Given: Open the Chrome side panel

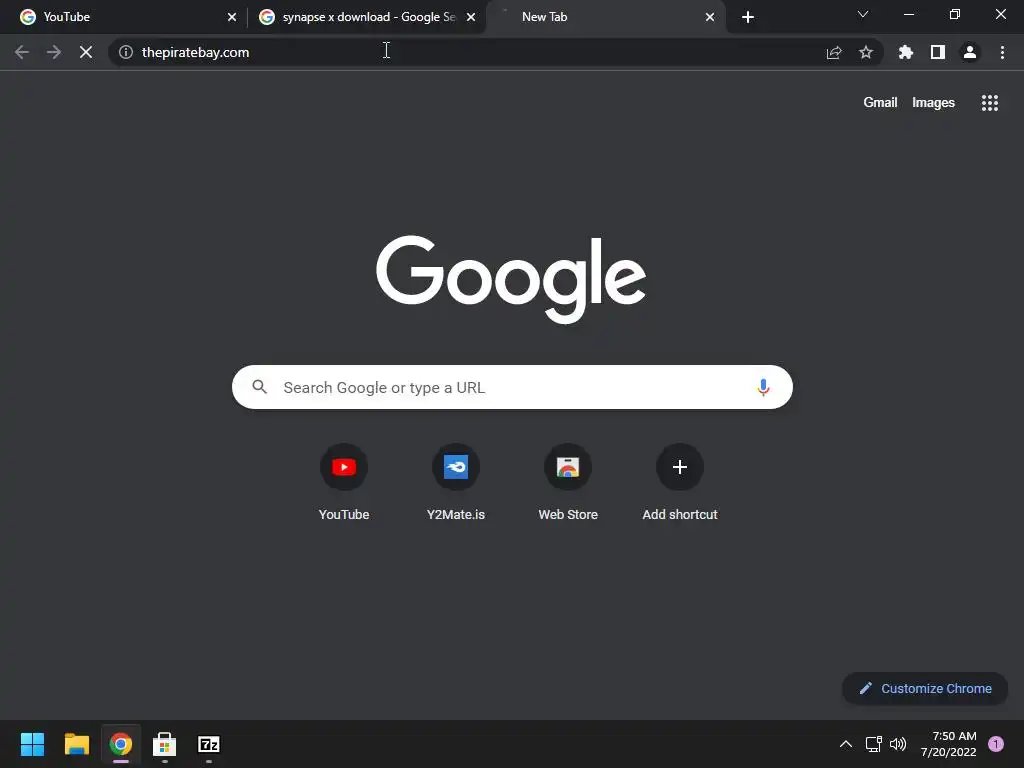Looking at the screenshot, I should pos(938,52).
